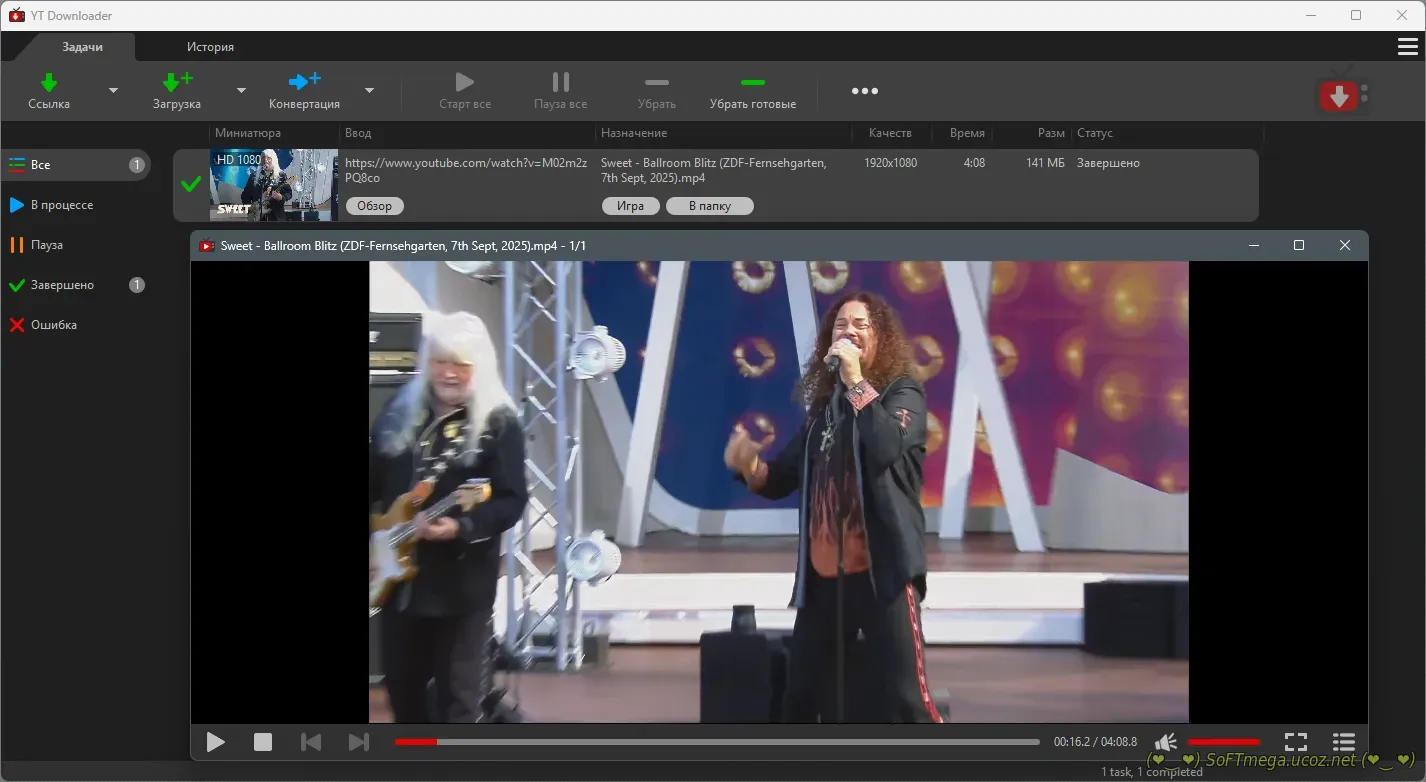Click the Ссылка green download arrow icon
1426x782 pixels.
point(48,82)
